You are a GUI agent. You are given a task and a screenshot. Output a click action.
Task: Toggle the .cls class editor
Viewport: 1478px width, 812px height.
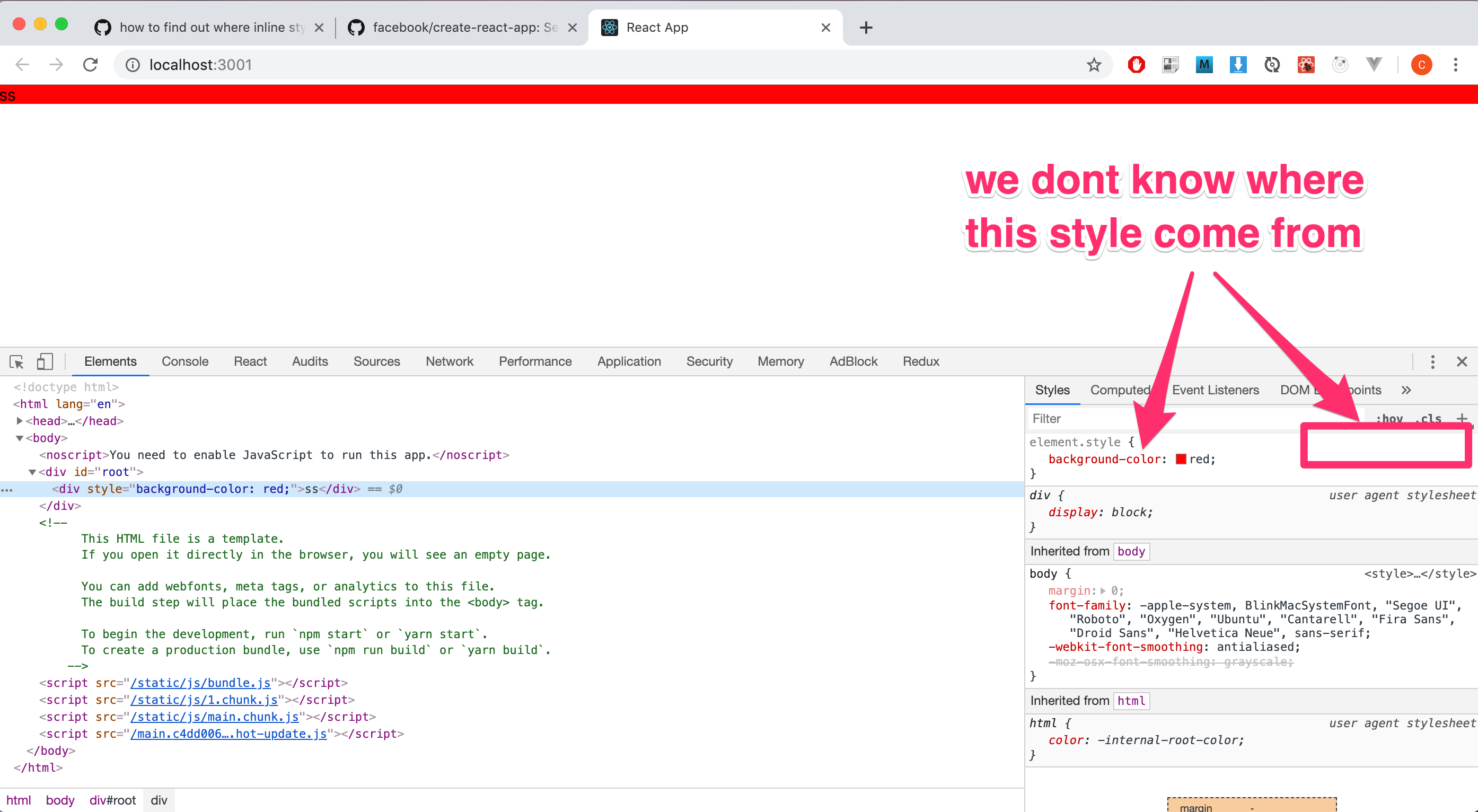[x=1429, y=419]
